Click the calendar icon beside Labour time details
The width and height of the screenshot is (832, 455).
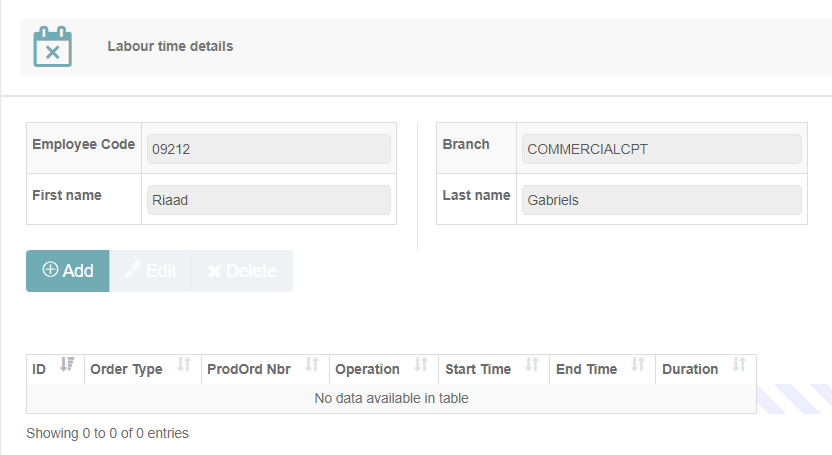pyautogui.click(x=52, y=47)
